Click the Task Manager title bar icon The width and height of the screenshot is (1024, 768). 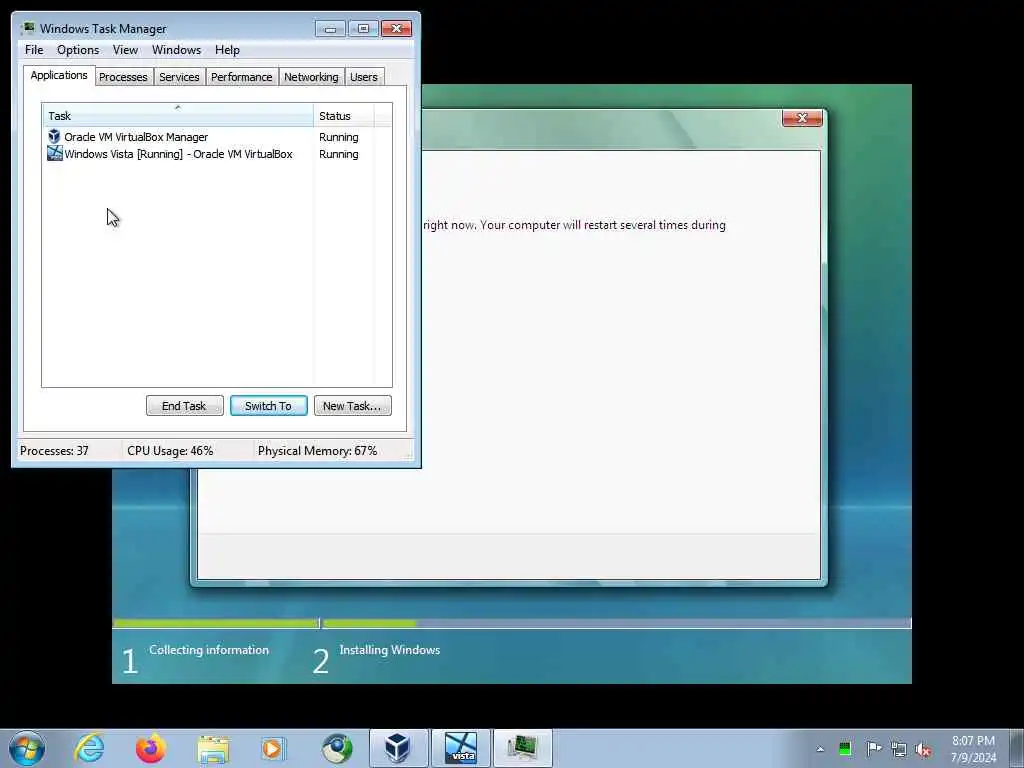(x=27, y=28)
